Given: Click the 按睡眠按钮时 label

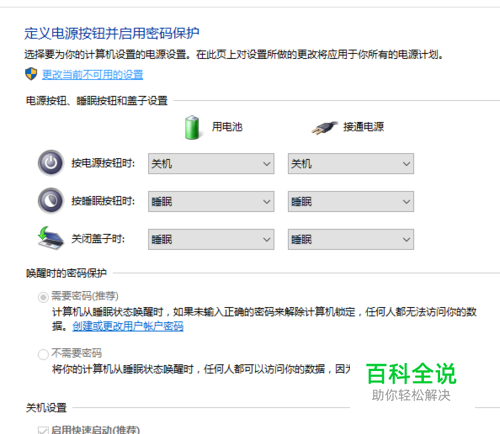Looking at the screenshot, I should click(x=103, y=201).
